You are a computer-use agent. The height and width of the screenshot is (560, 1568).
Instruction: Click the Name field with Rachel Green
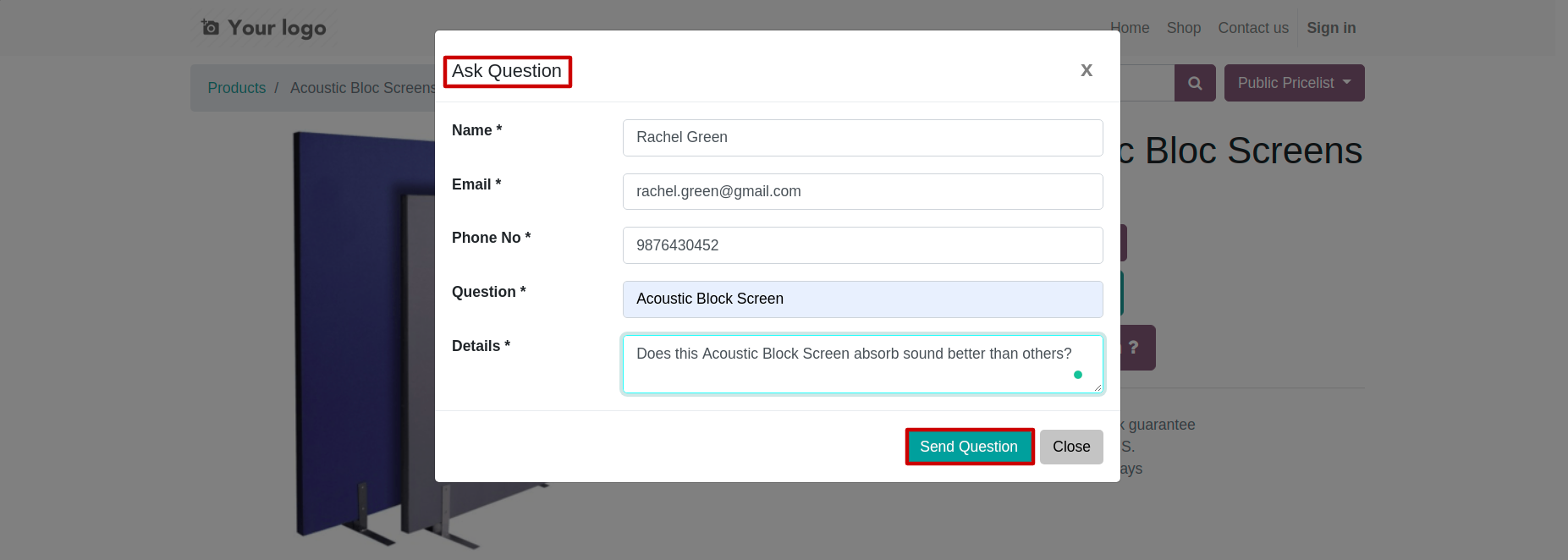click(x=862, y=138)
